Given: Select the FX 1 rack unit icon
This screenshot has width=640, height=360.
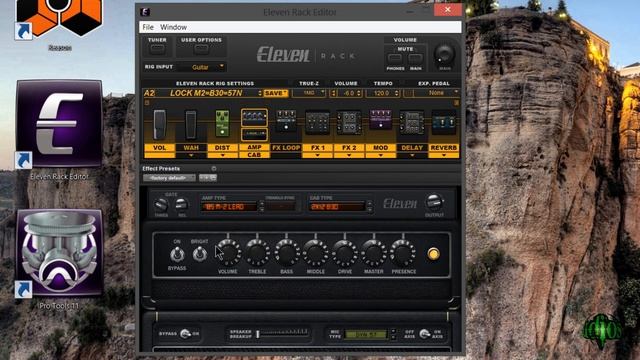Looking at the screenshot, I should (x=317, y=122).
